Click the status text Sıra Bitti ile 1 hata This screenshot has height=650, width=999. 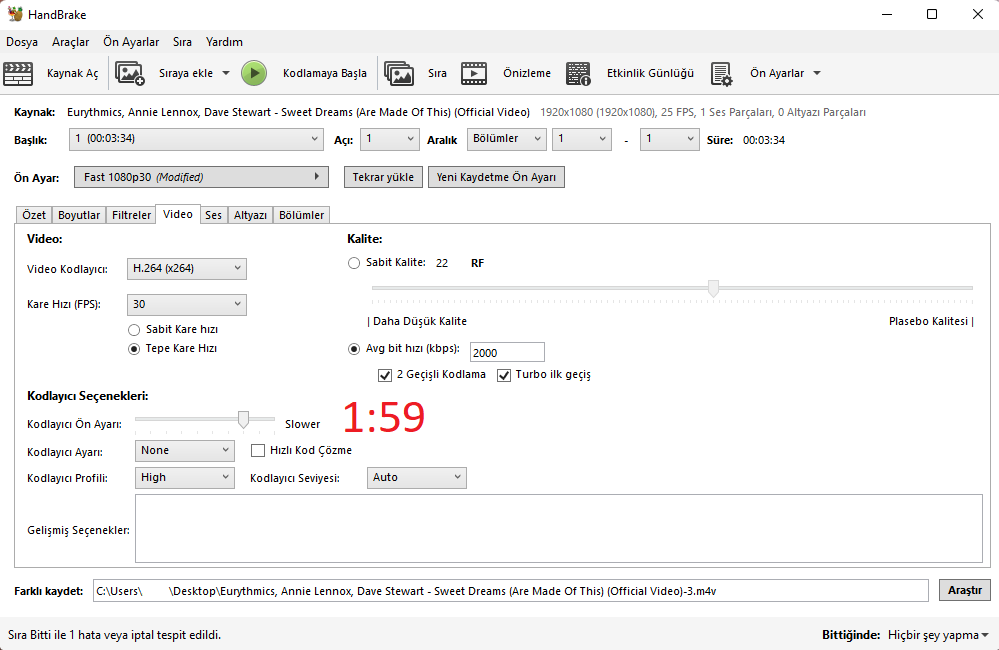pos(115,635)
